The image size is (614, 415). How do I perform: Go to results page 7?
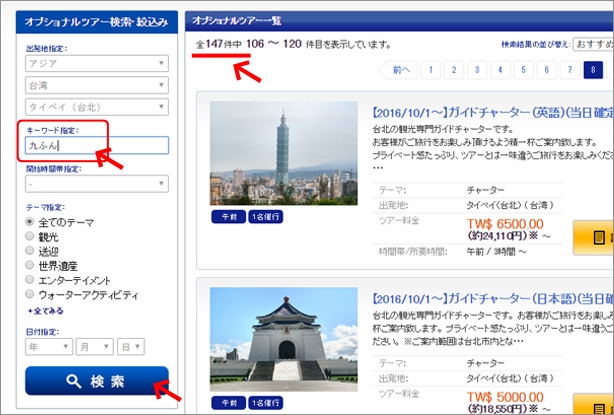[x=572, y=71]
